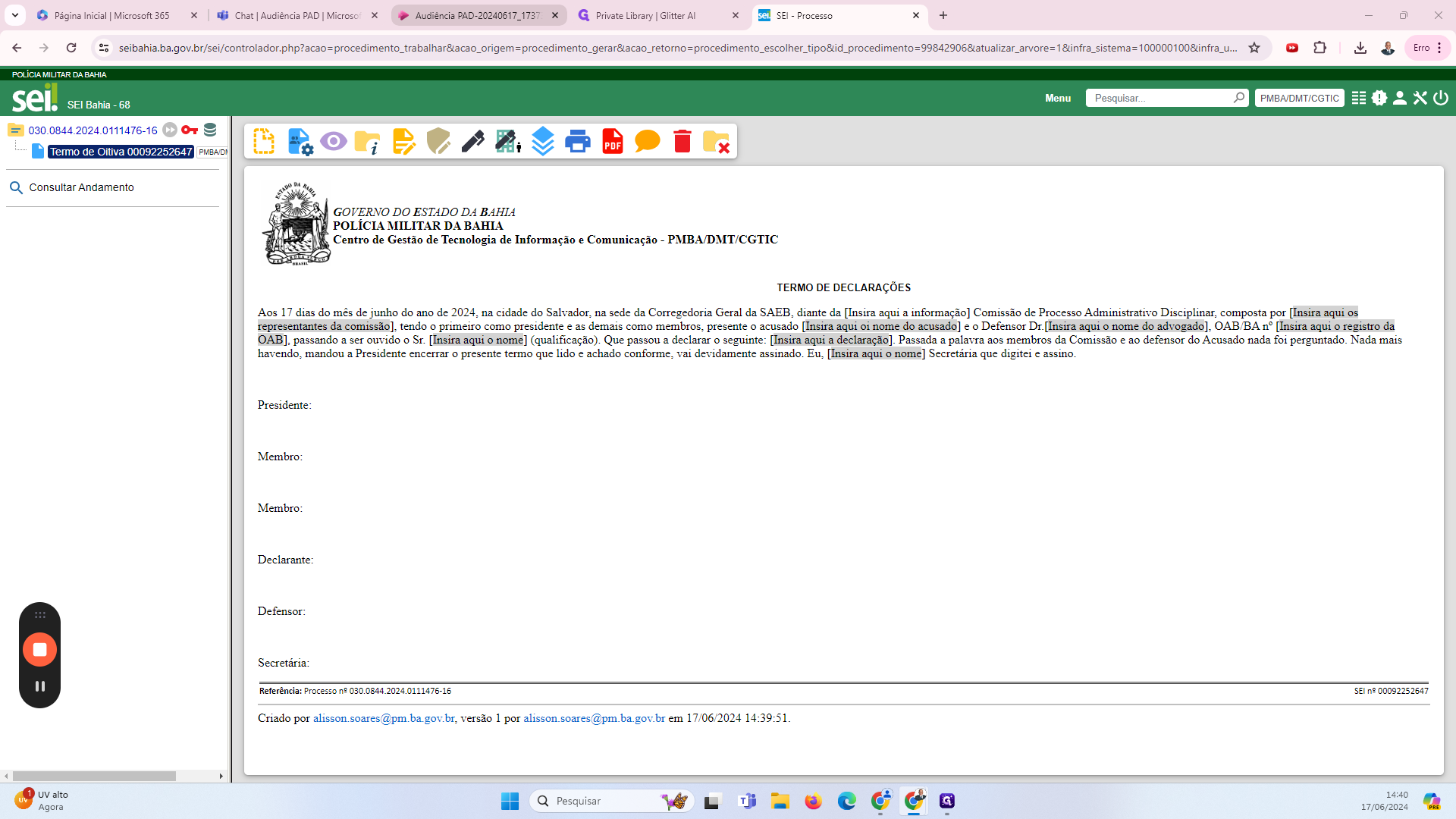Click the red key icon beside process number
Image resolution: width=1456 pixels, height=819 pixels.
pos(190,130)
